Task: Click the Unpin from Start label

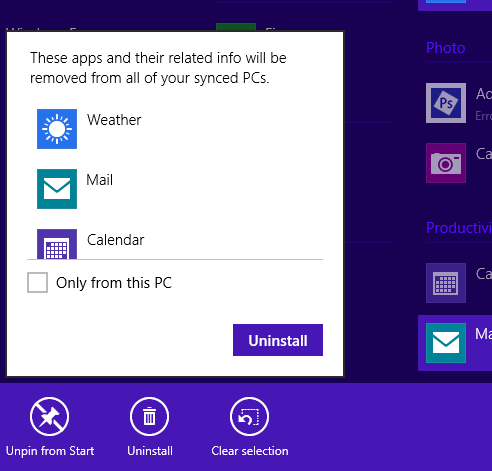Action: pos(50,451)
